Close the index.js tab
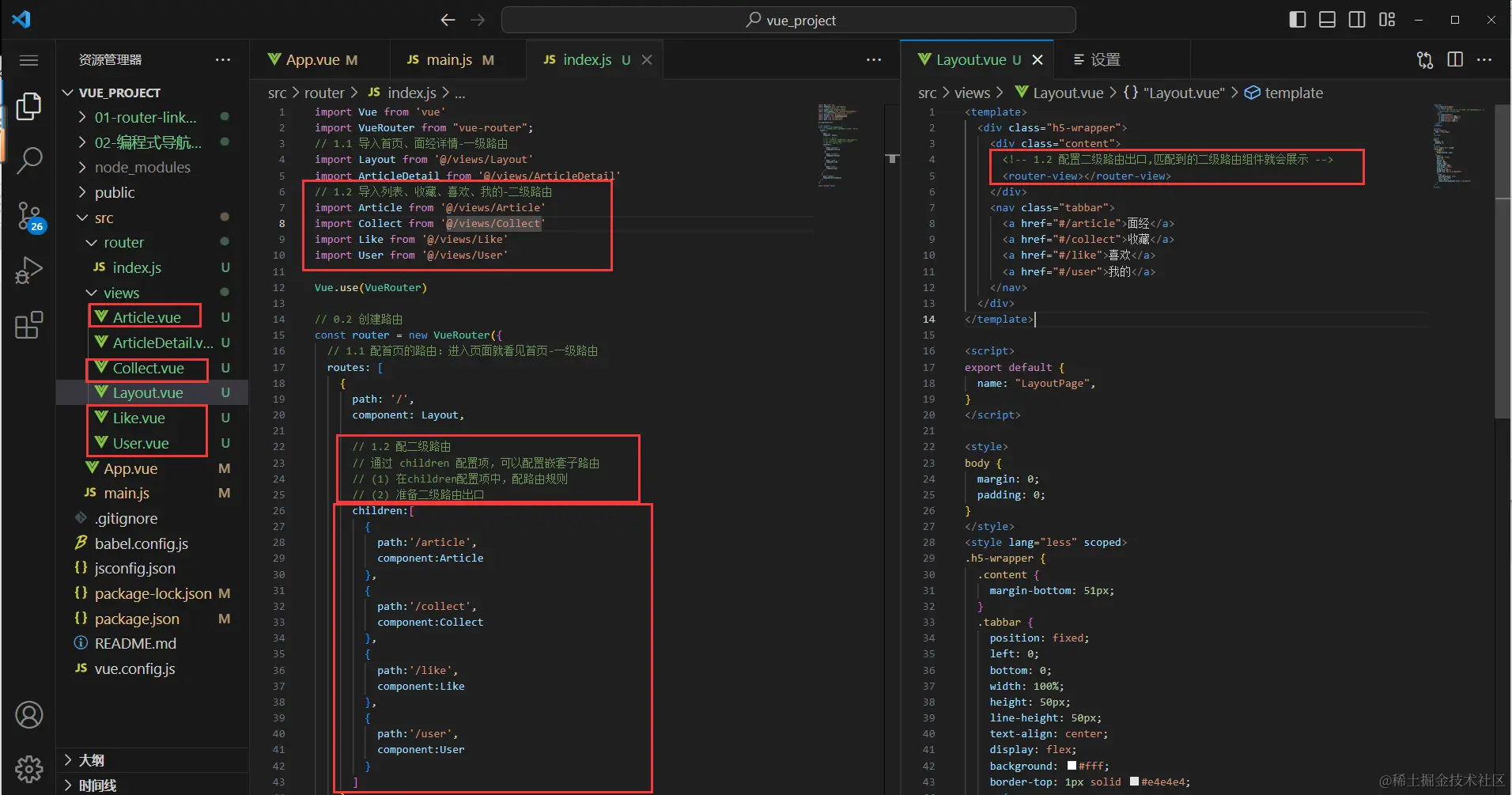 647,60
